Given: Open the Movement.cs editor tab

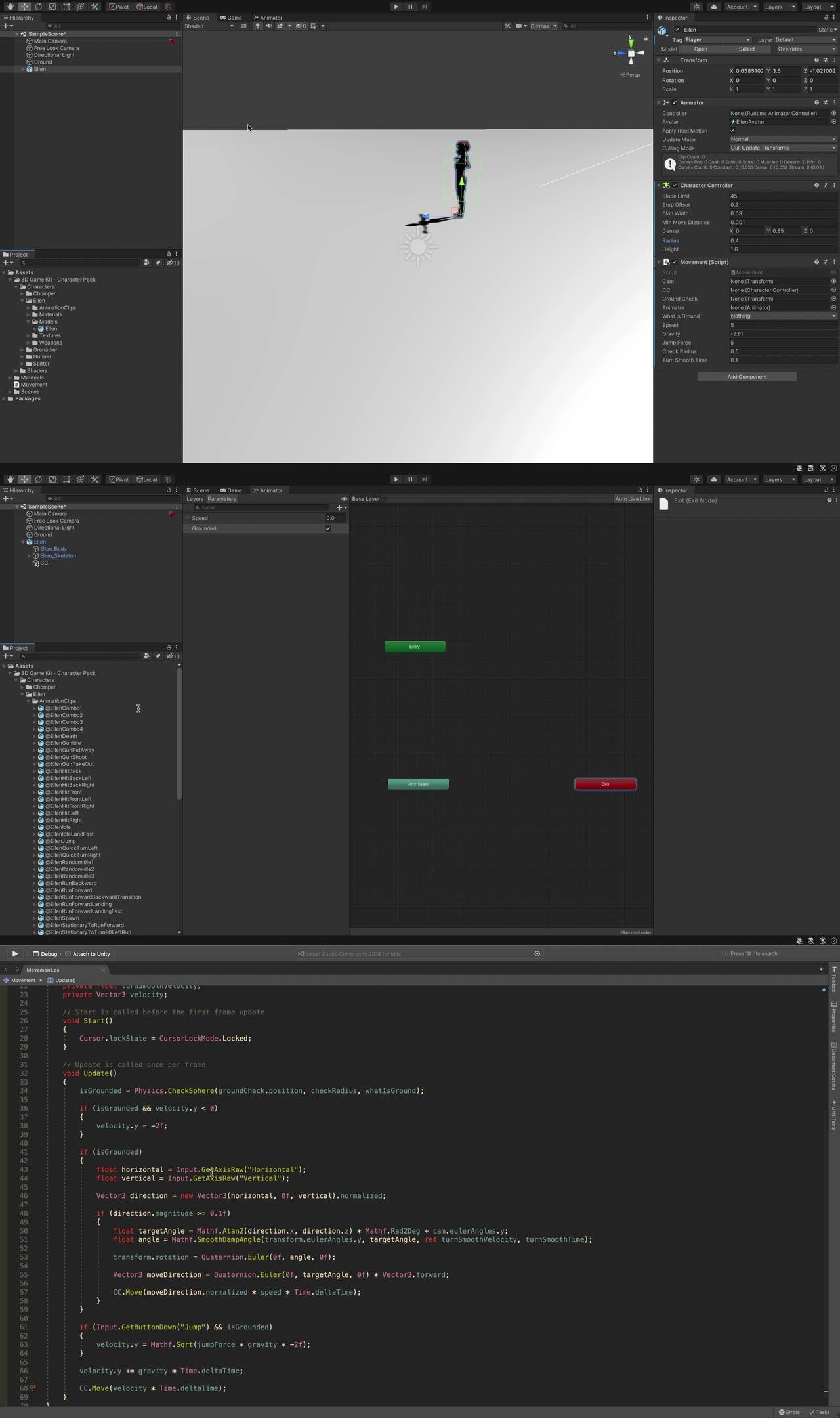Looking at the screenshot, I should click(x=43, y=970).
